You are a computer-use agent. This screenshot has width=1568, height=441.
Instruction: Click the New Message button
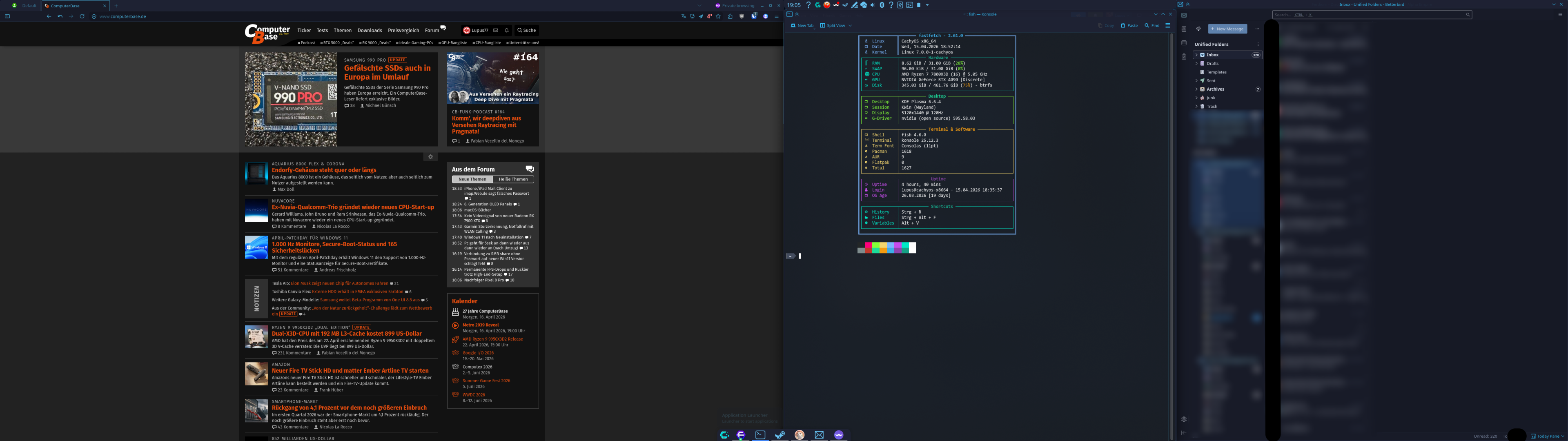coord(1228,29)
